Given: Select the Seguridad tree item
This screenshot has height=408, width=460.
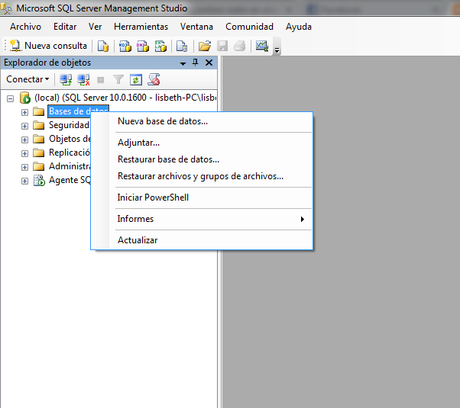Looking at the screenshot, I should [x=69, y=125].
